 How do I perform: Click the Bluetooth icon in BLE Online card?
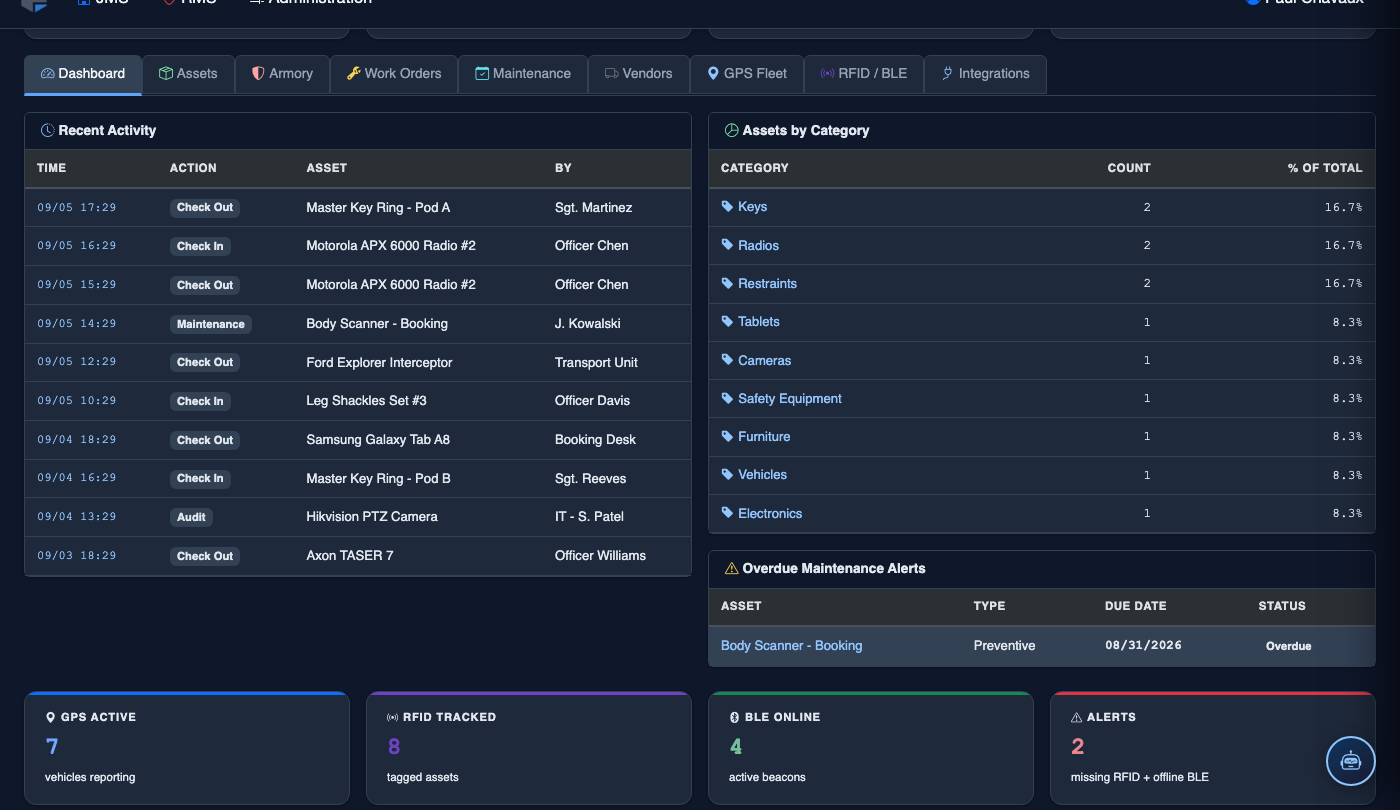pyautogui.click(x=734, y=718)
